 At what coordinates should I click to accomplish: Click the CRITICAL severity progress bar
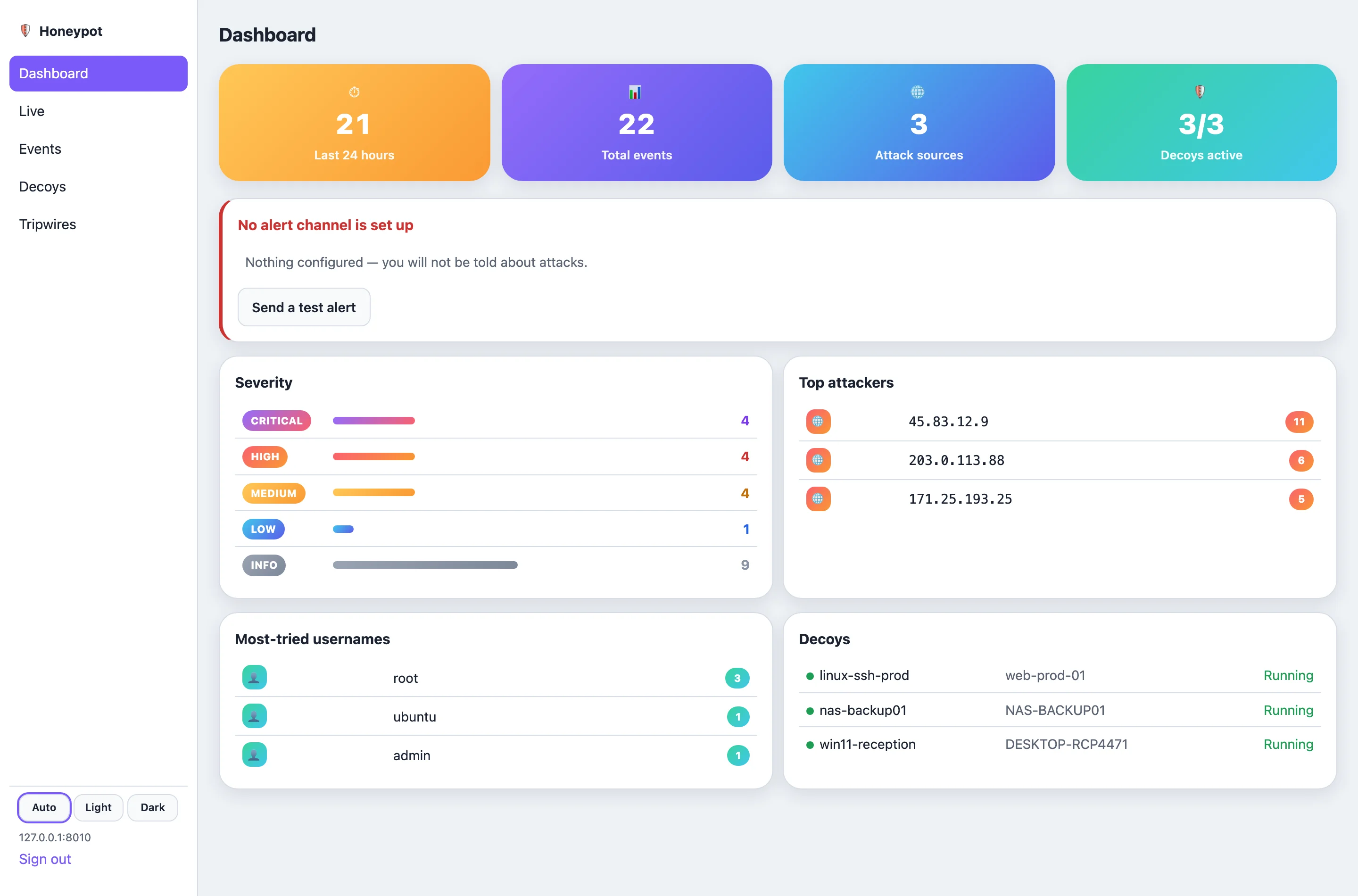pos(373,421)
